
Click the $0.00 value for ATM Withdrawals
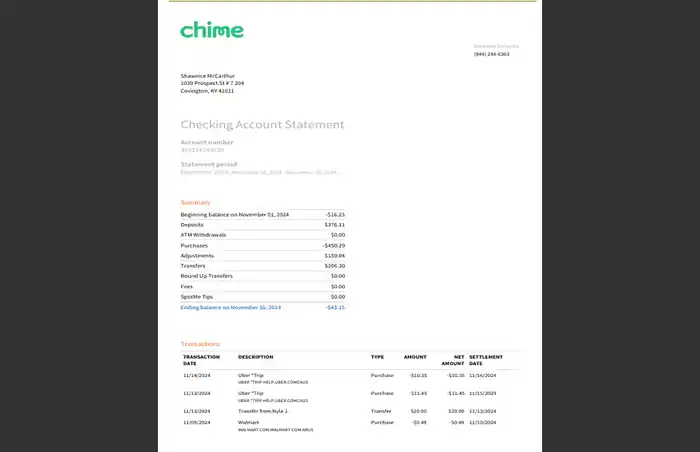[x=338, y=235]
